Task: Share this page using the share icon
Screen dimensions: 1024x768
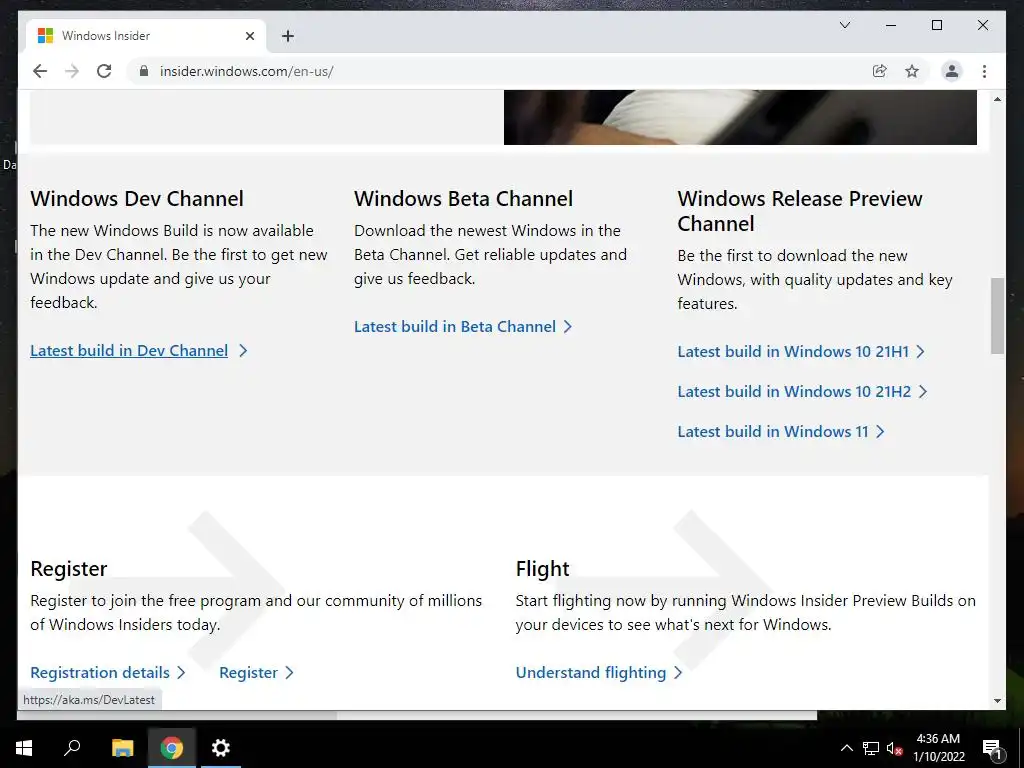Action: (x=880, y=71)
